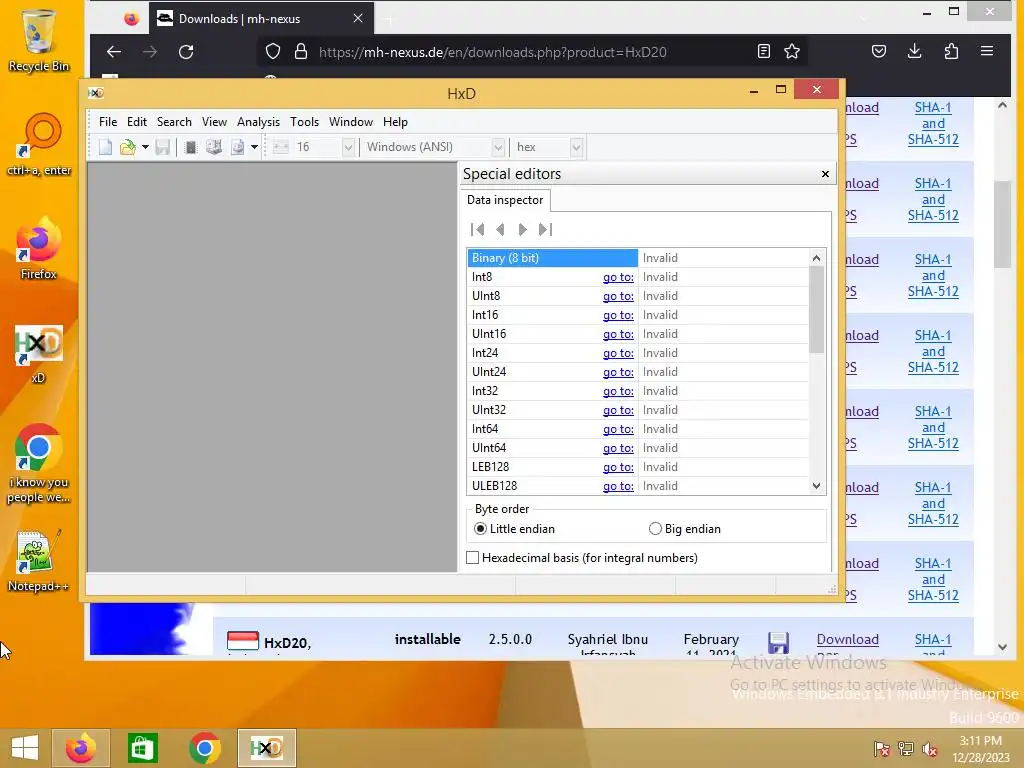Image resolution: width=1024 pixels, height=768 pixels.
Task: Open the Edit menu in HxD
Action: pyautogui.click(x=136, y=121)
